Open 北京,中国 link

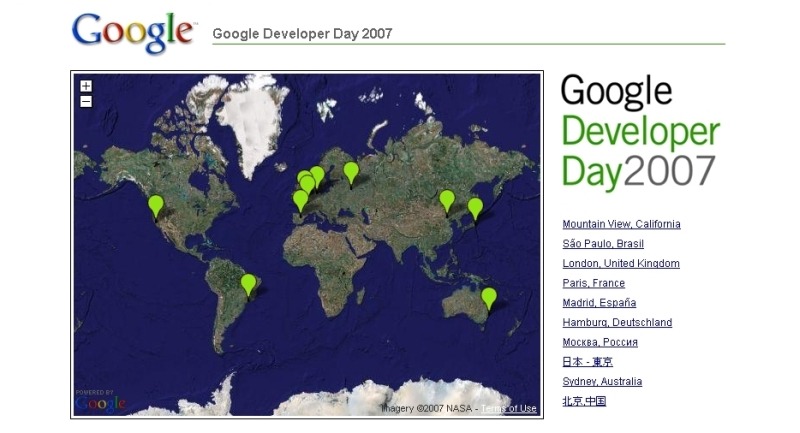point(584,401)
